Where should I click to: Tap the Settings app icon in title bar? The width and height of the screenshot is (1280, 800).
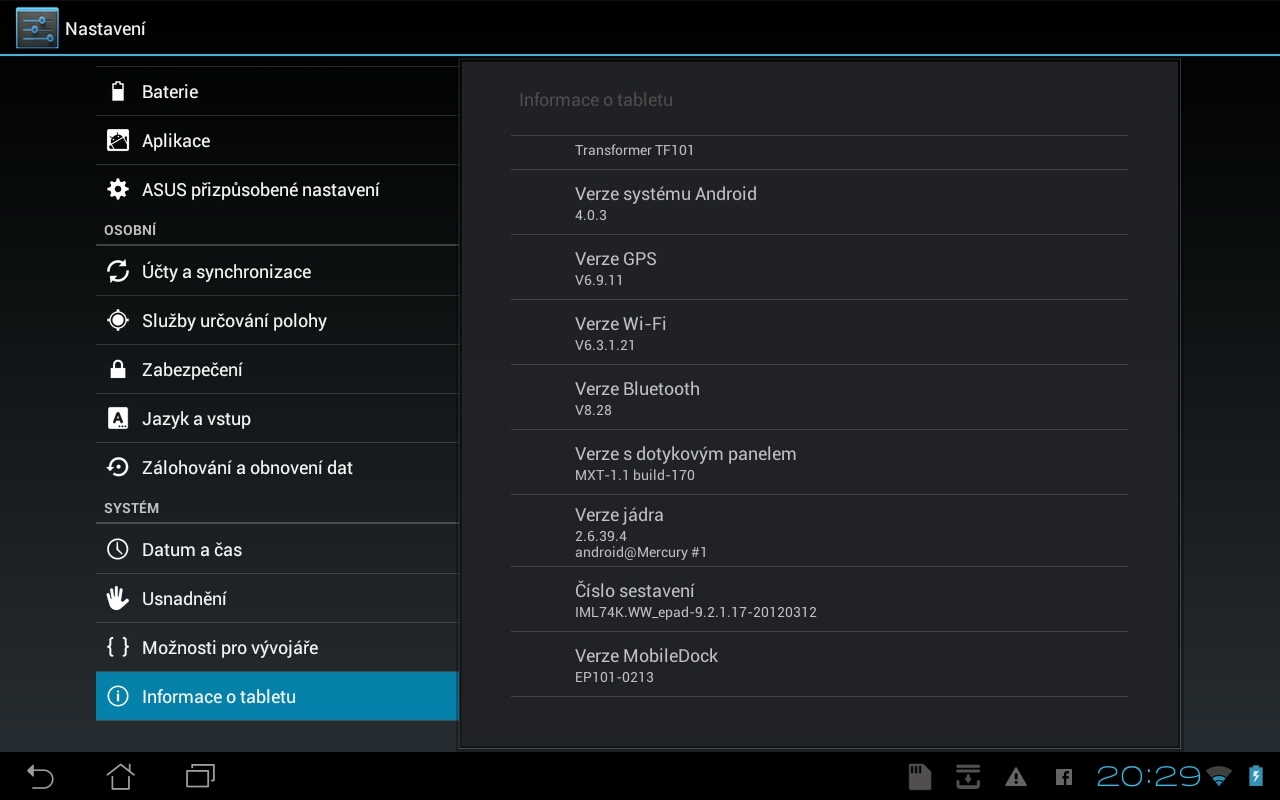coord(37,28)
